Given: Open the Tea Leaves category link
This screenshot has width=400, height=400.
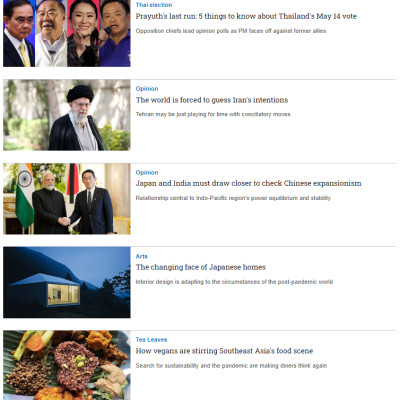Looking at the screenshot, I should click(x=151, y=340).
